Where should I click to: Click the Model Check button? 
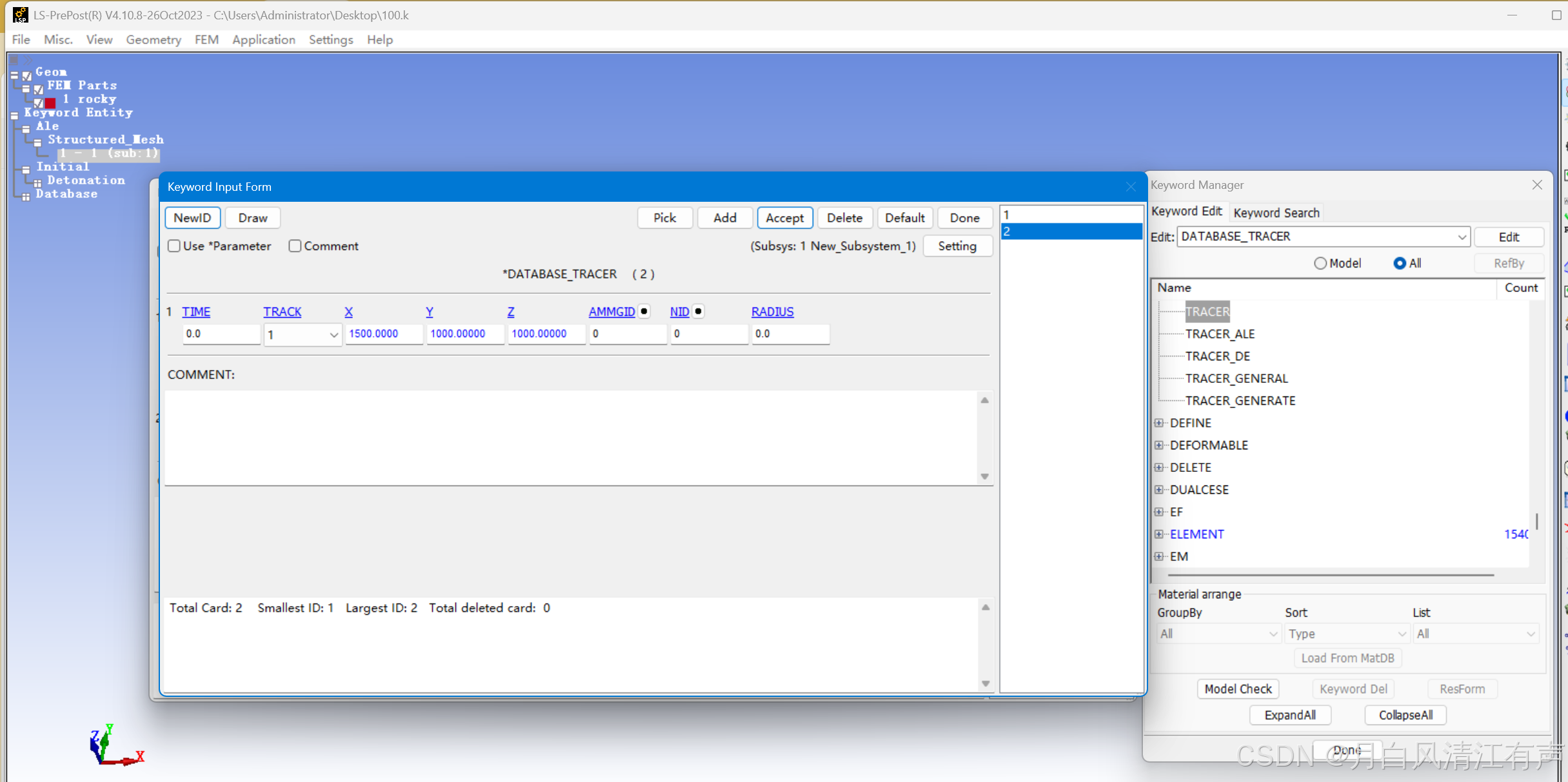tap(1237, 689)
